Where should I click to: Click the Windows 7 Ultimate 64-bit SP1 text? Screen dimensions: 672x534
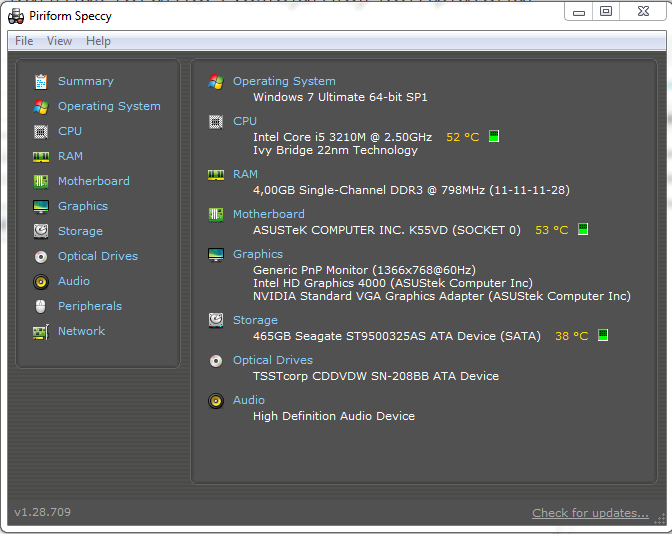tap(340, 97)
